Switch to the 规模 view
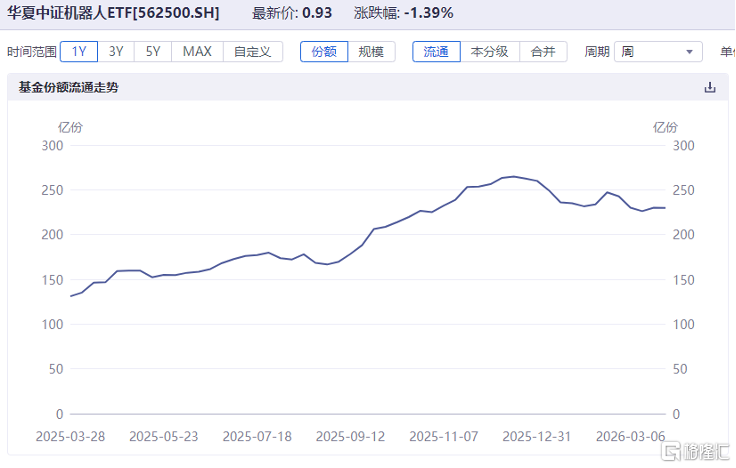Viewport: 736px width, 468px height. pos(371,51)
